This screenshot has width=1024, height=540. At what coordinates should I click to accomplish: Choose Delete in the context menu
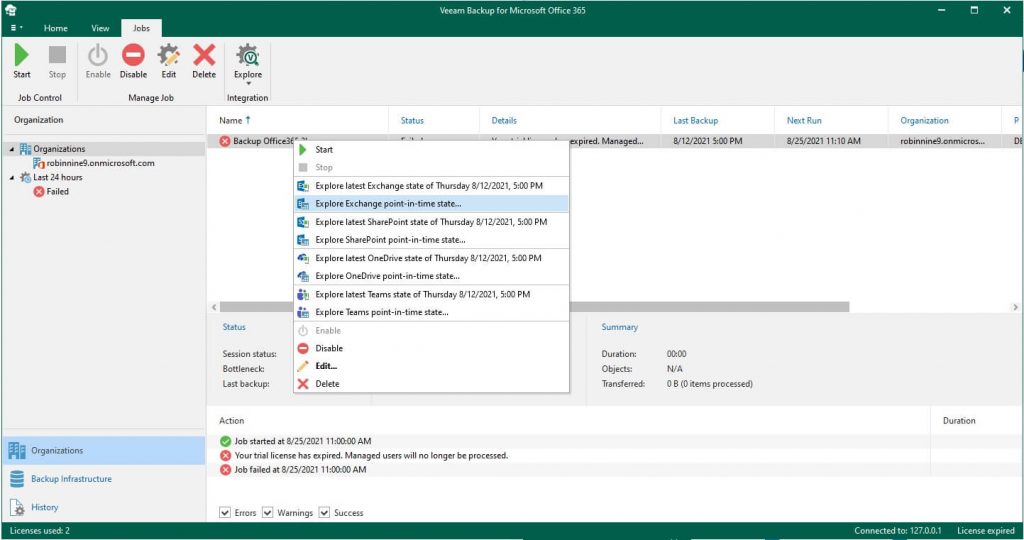431,384
